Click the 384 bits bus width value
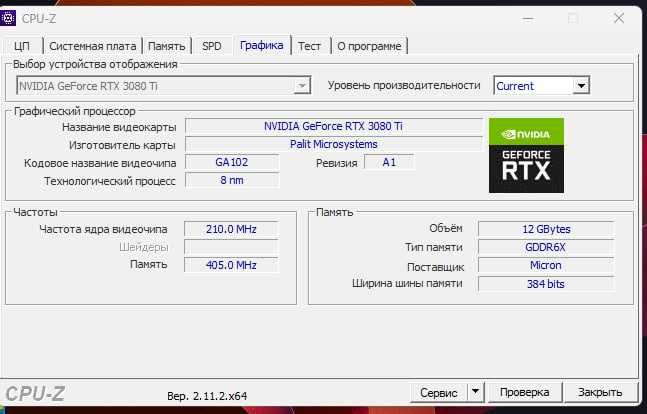Viewport: 647px width, 414px height. pyautogui.click(x=546, y=284)
